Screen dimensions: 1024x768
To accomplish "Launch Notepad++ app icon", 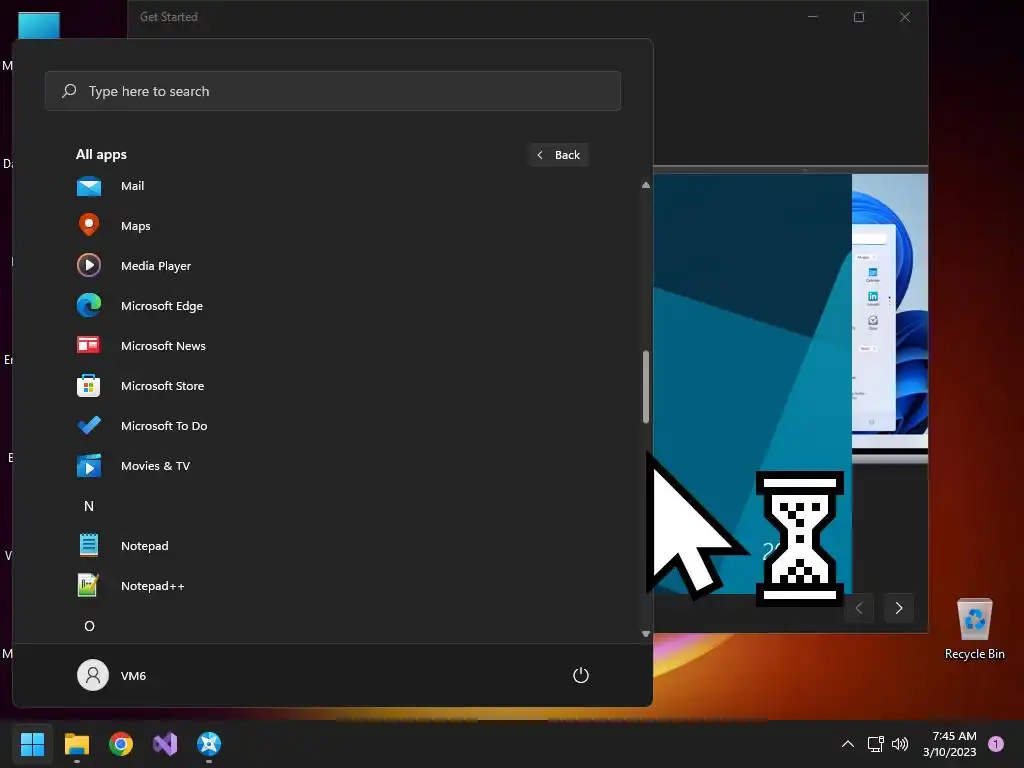I will coord(88,584).
